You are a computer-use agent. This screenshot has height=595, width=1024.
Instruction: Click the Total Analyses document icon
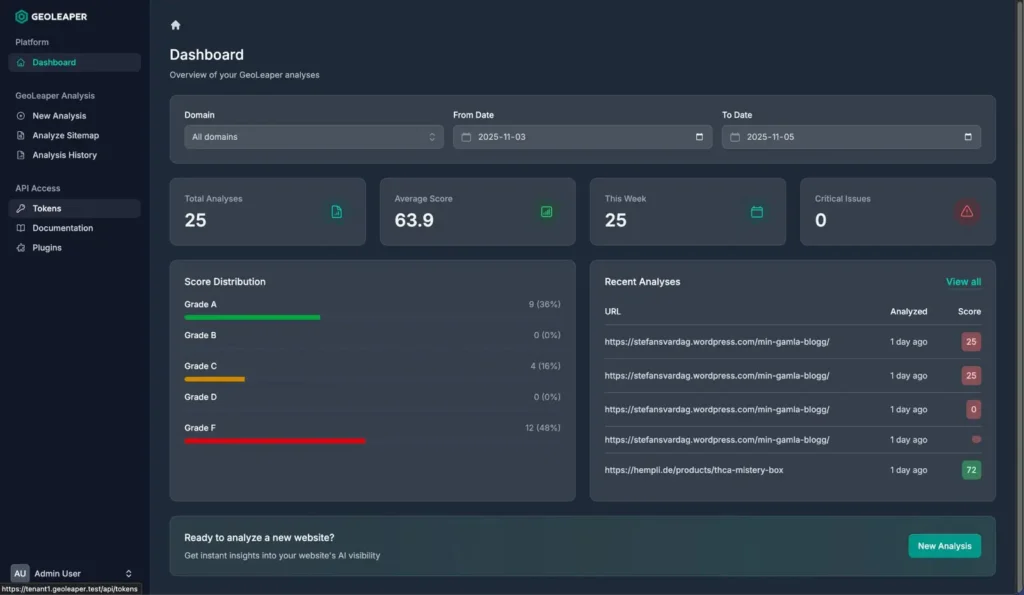click(x=337, y=212)
